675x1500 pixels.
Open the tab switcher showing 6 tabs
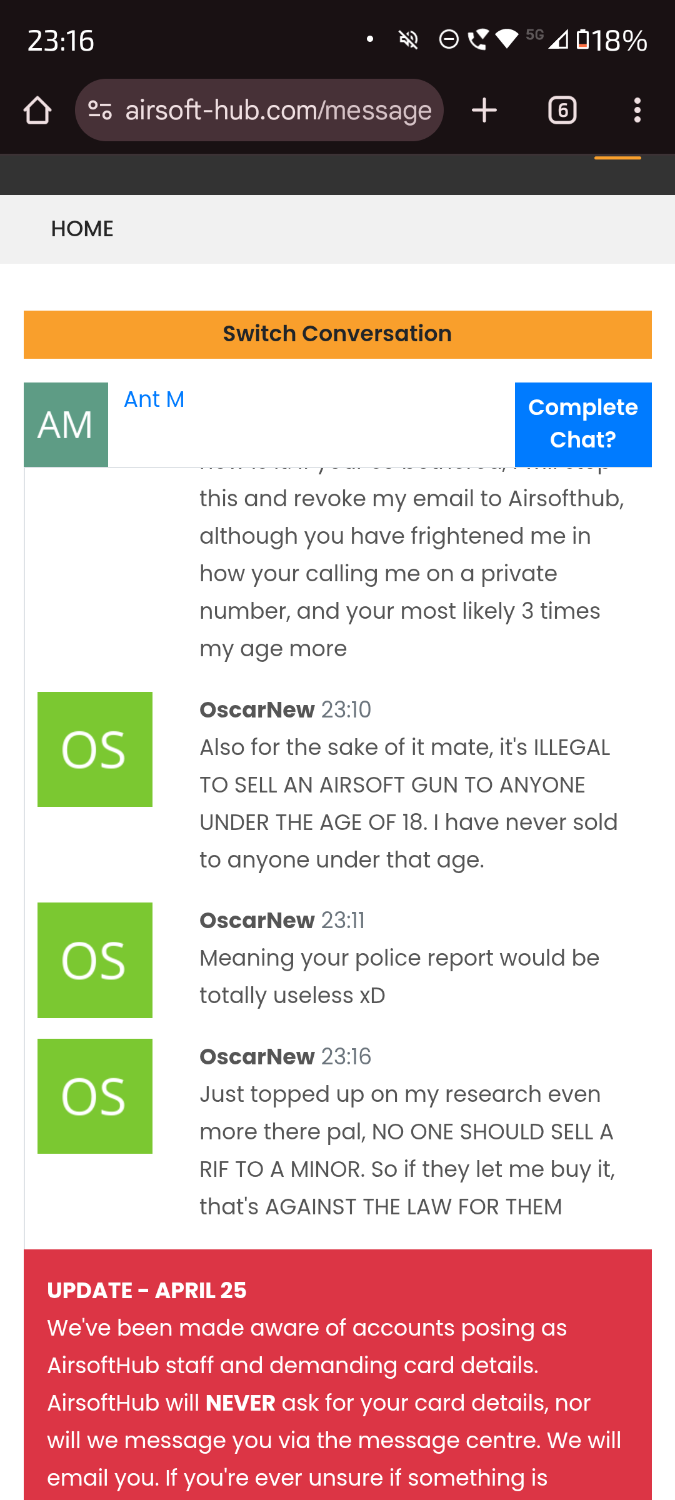562,110
